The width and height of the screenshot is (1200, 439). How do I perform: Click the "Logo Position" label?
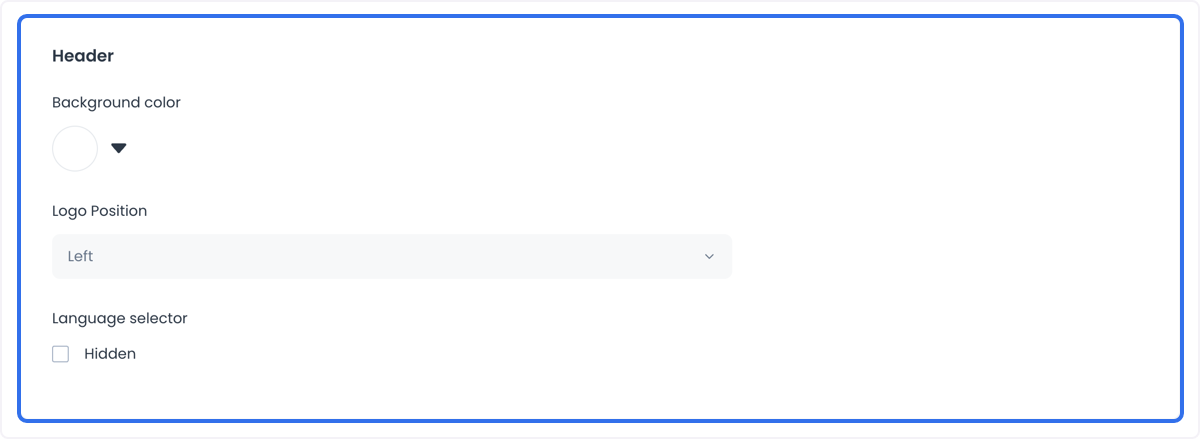[x=99, y=211]
